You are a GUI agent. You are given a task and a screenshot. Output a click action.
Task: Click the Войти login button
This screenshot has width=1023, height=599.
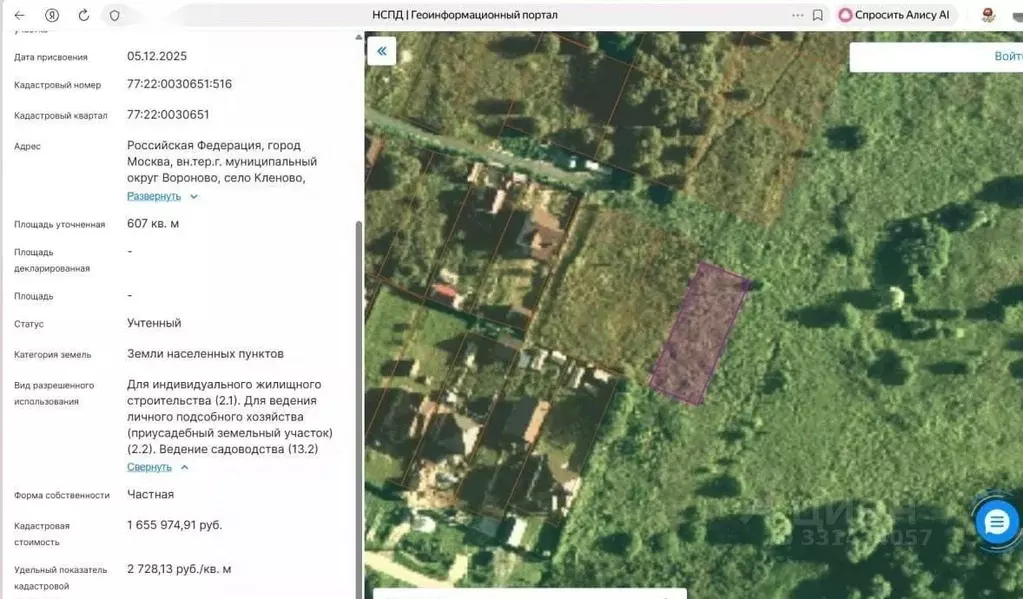(1008, 57)
